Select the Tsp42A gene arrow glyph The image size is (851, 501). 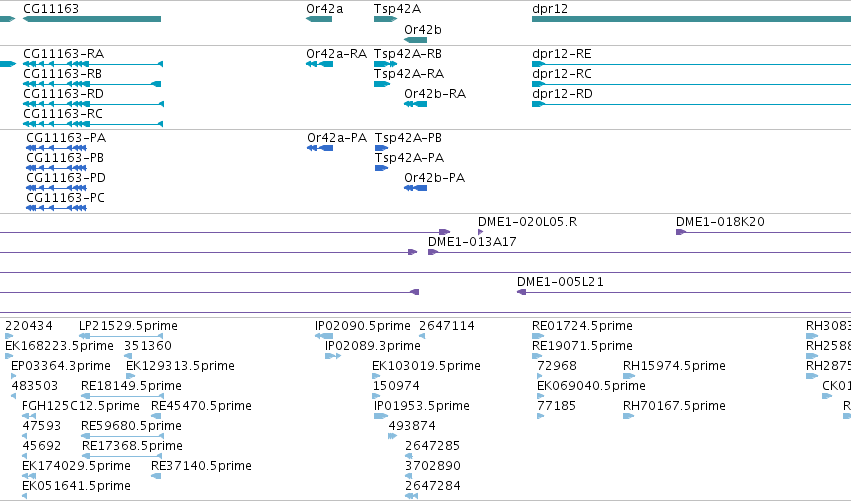click(385, 19)
